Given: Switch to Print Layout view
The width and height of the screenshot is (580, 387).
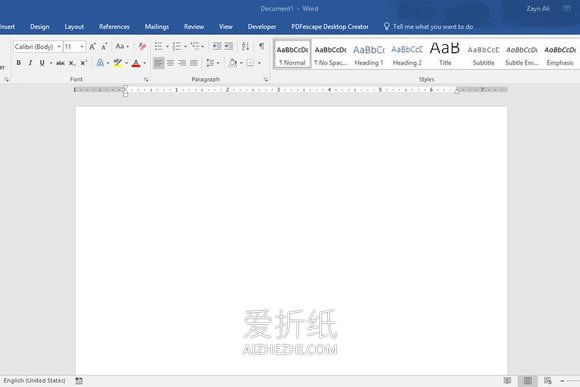Looking at the screenshot, I should coord(528,381).
